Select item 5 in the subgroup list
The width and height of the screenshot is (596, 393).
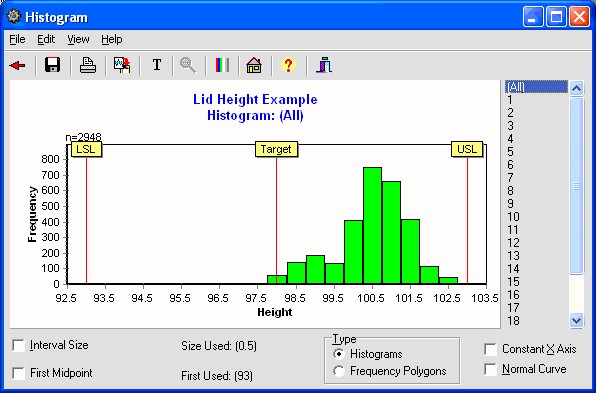[536, 152]
